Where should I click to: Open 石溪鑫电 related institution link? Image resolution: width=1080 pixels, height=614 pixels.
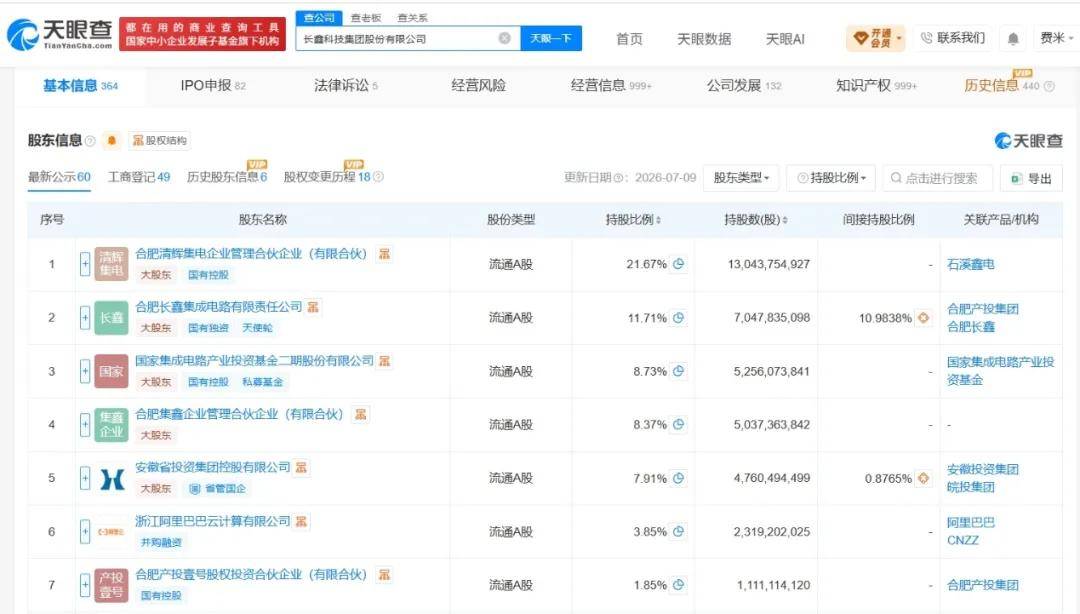(x=970, y=264)
